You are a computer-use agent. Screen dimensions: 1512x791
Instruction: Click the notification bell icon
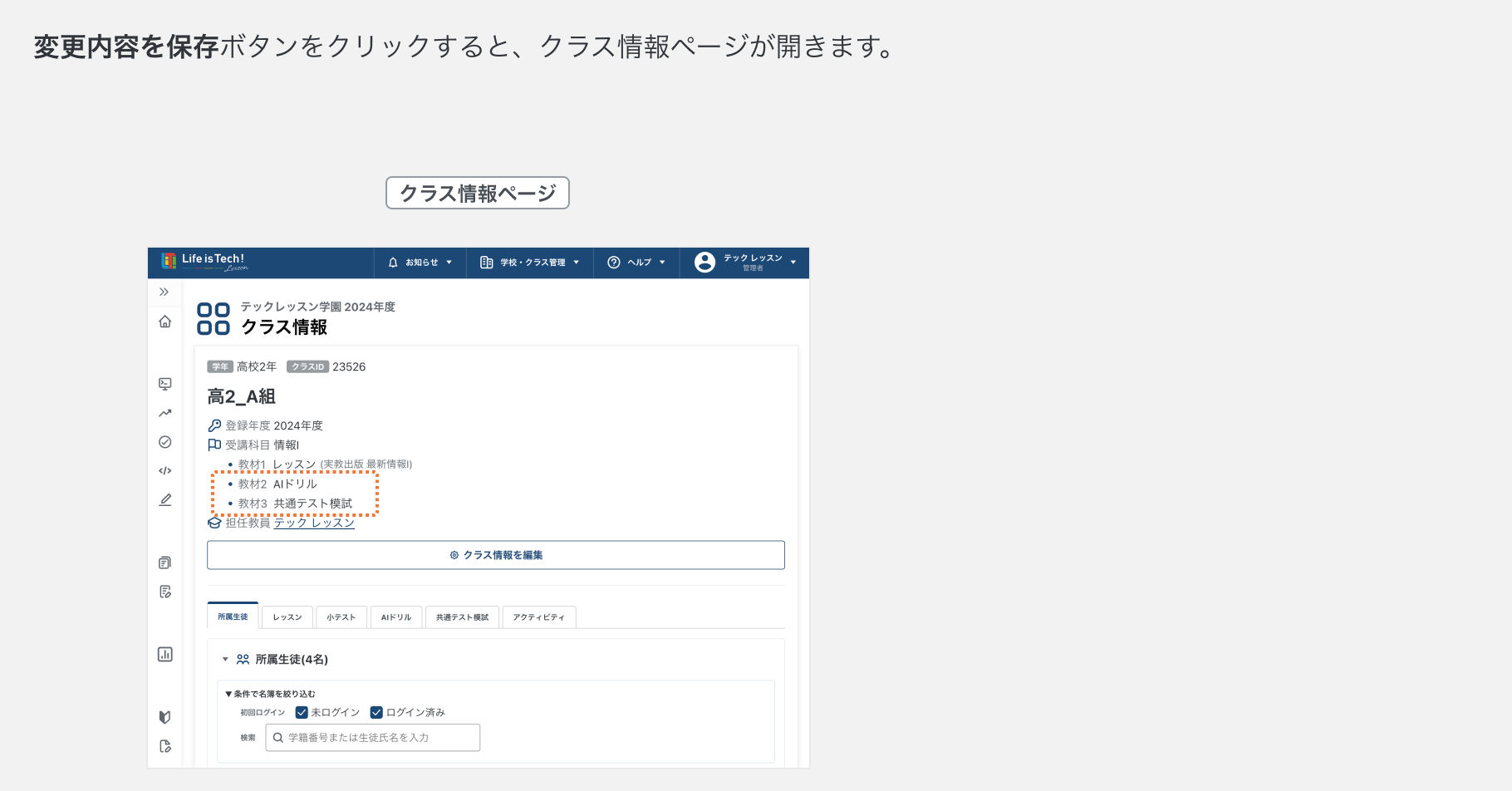click(393, 263)
